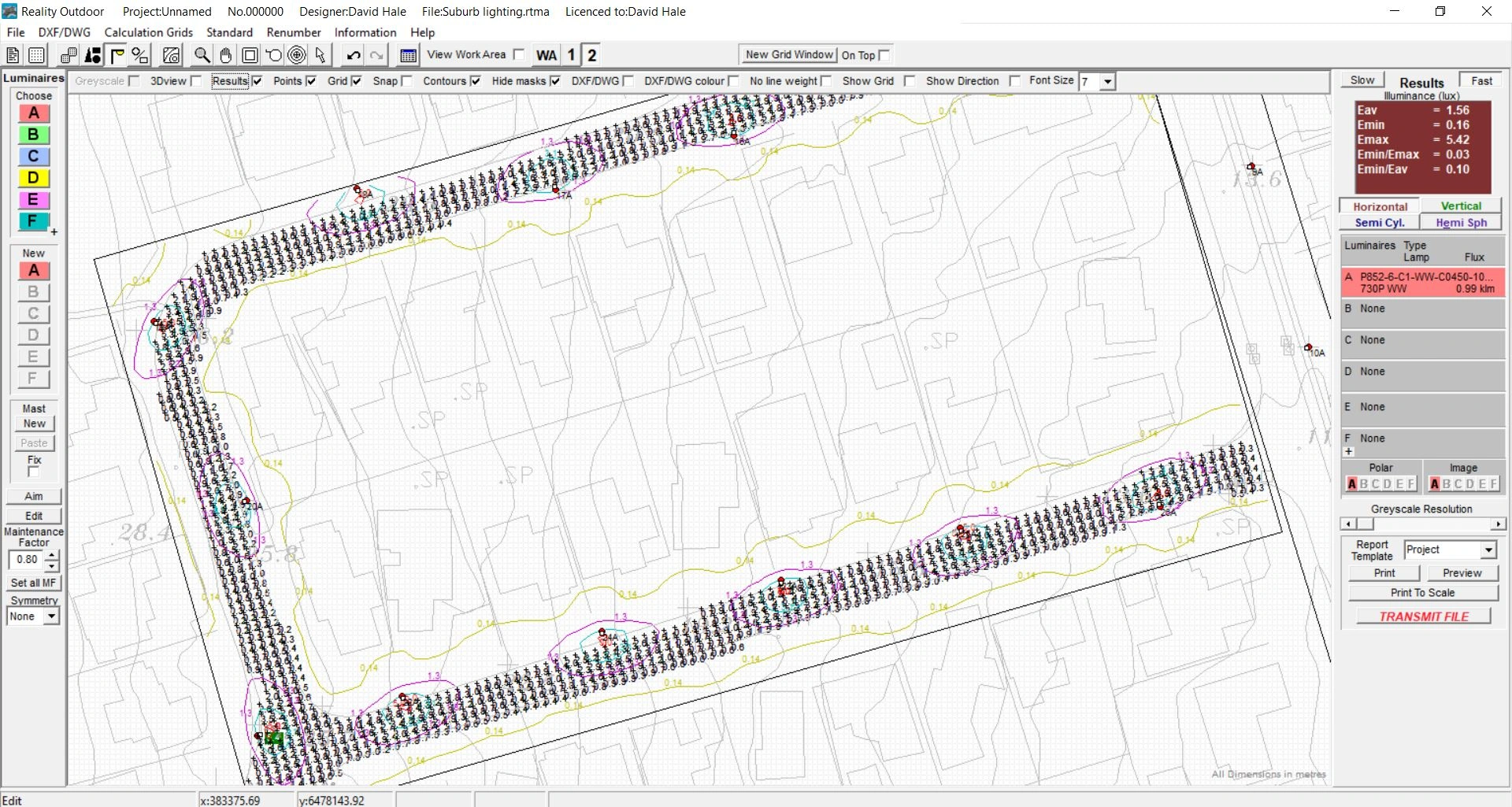Increase the Maintenance Factor with up arrow

point(51,555)
